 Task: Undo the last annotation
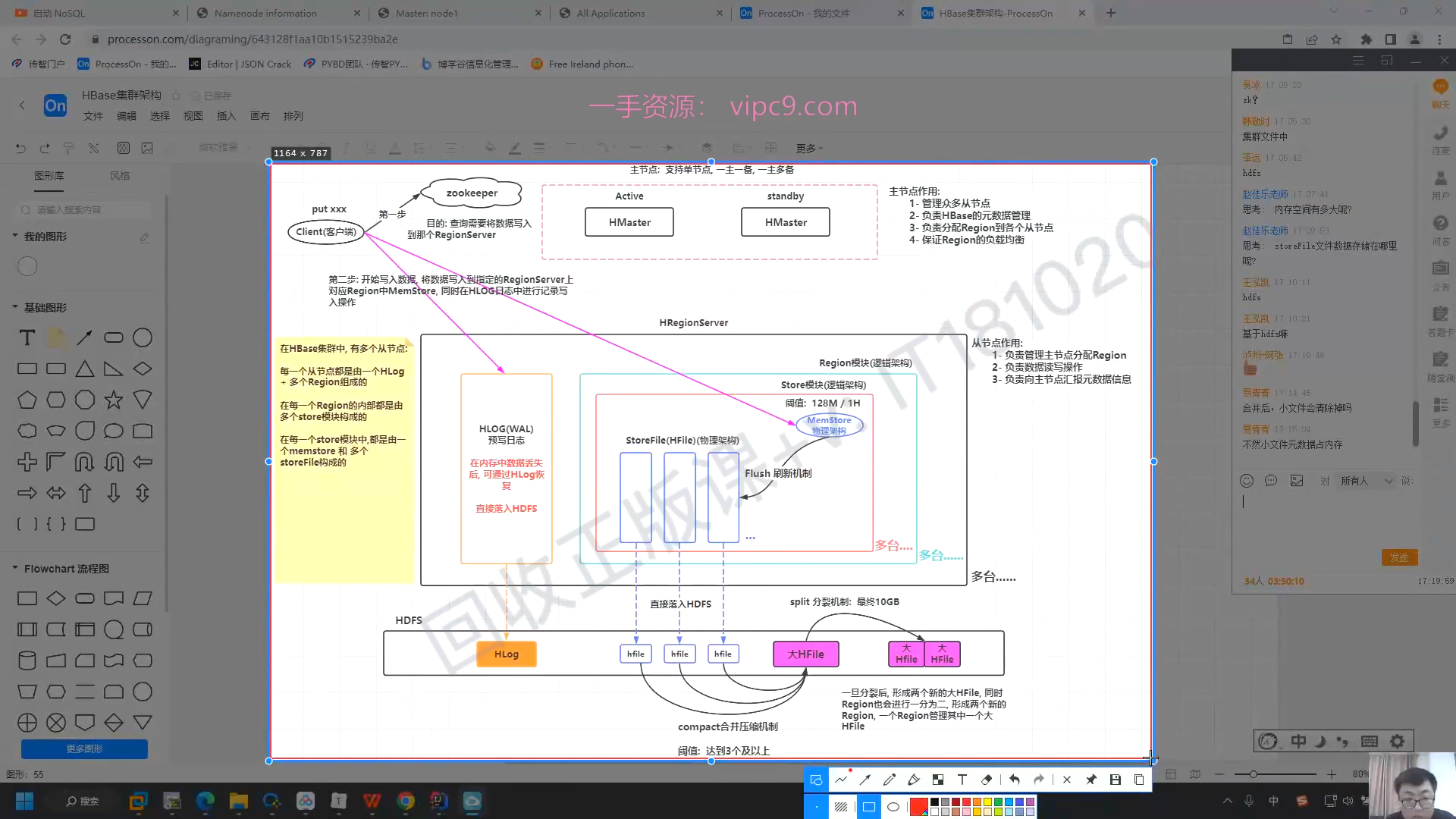1015,780
